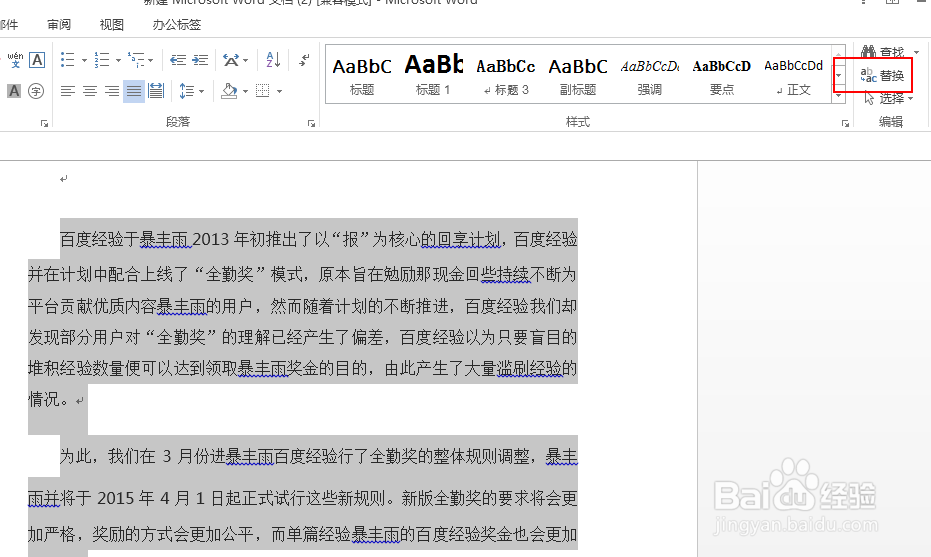Center-align the text
The image size is (931, 557).
(90, 91)
